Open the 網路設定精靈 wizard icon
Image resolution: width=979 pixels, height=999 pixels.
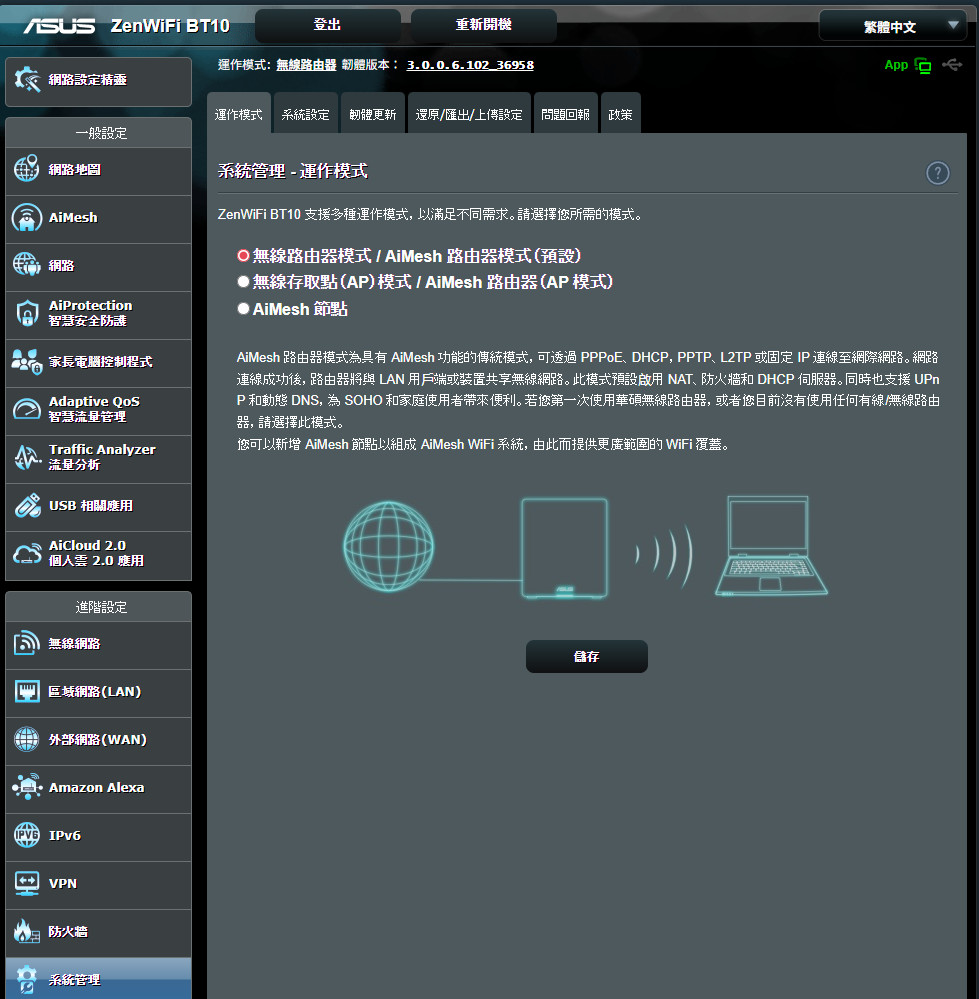(27, 80)
